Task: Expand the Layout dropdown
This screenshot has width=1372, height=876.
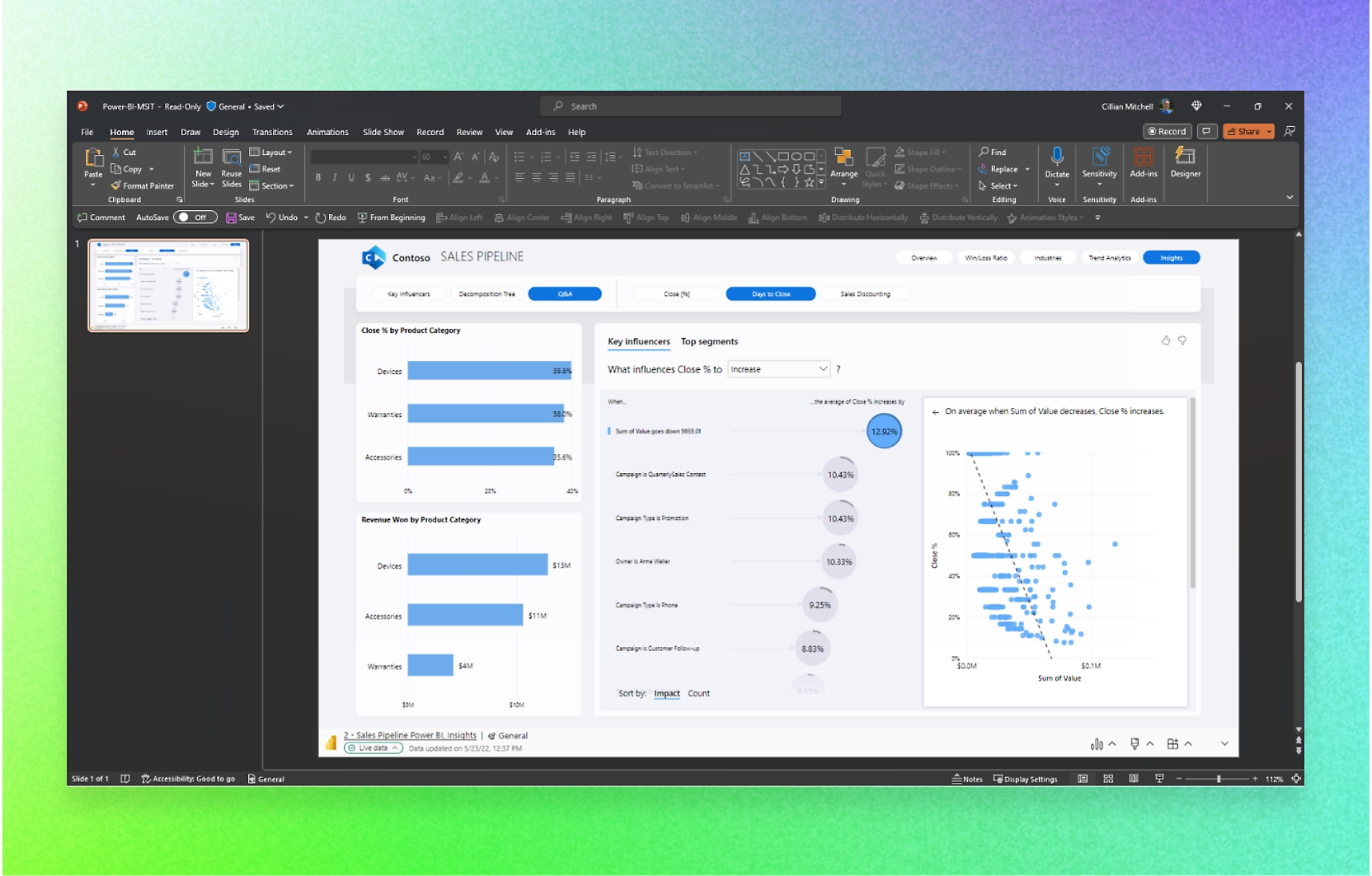Action: pyautogui.click(x=270, y=152)
